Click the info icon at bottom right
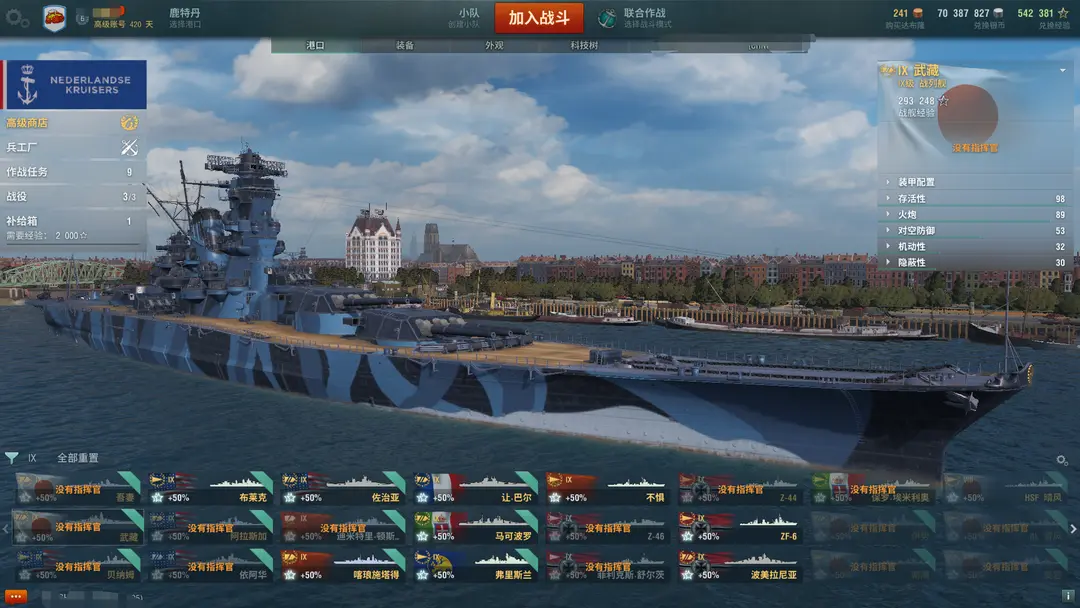Viewport: 1080px width, 608px height. pos(1067,596)
